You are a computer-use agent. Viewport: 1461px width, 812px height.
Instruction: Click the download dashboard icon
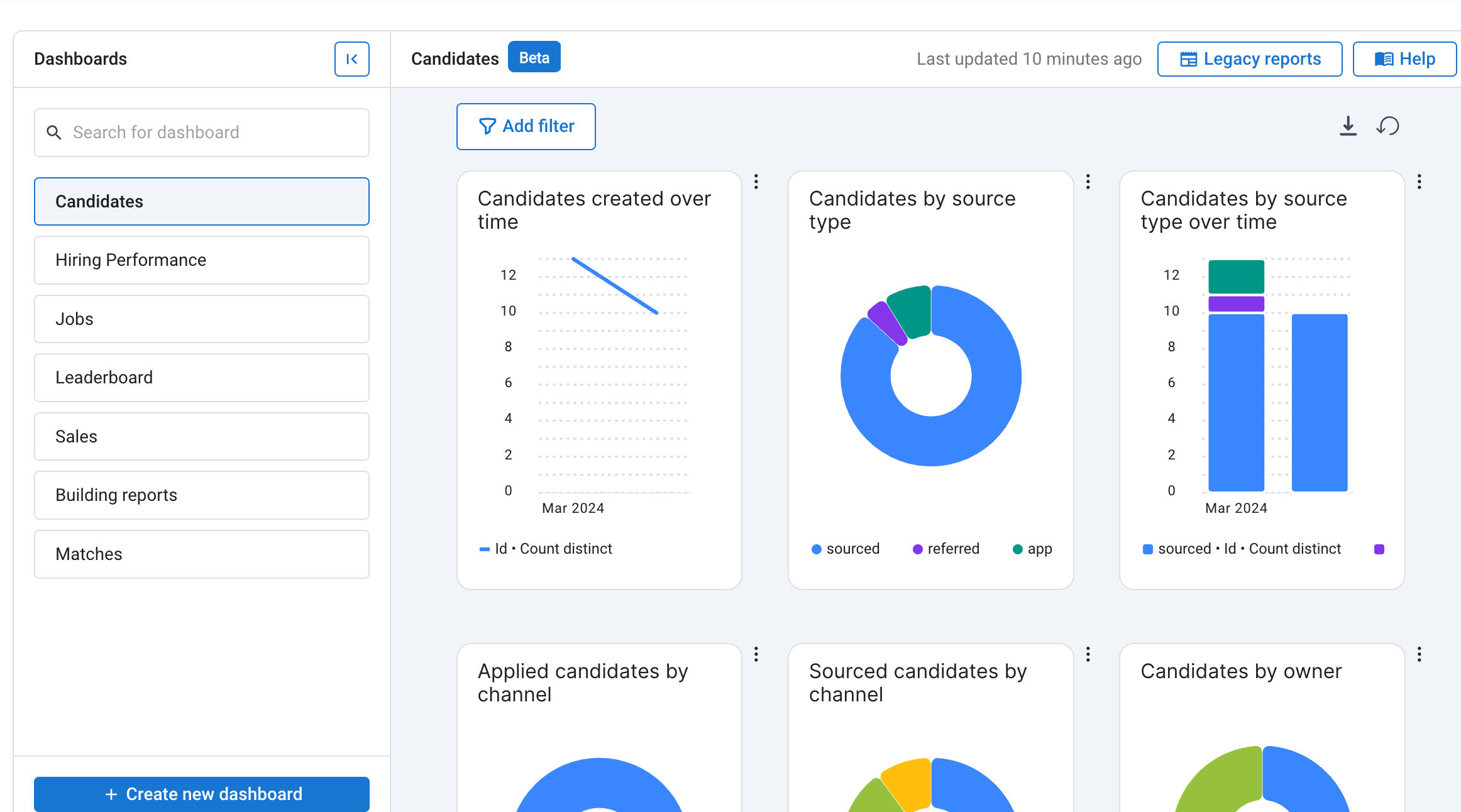point(1348,126)
